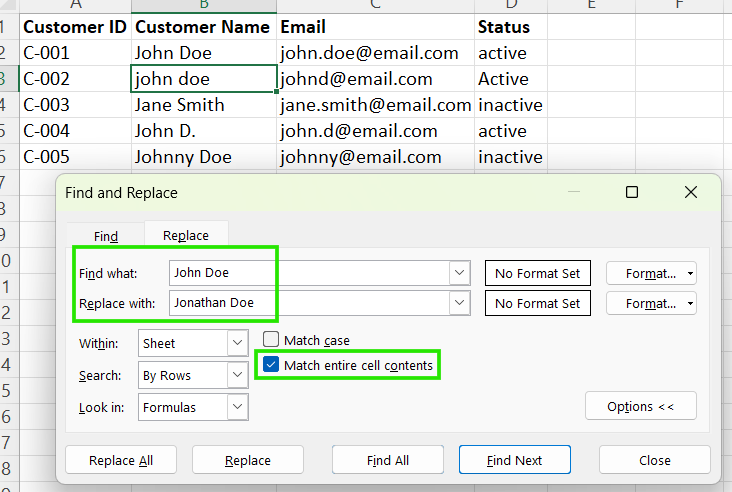Viewport: 732px width, 492px height.
Task: Select the Customer ID header cell
Action: click(76, 27)
